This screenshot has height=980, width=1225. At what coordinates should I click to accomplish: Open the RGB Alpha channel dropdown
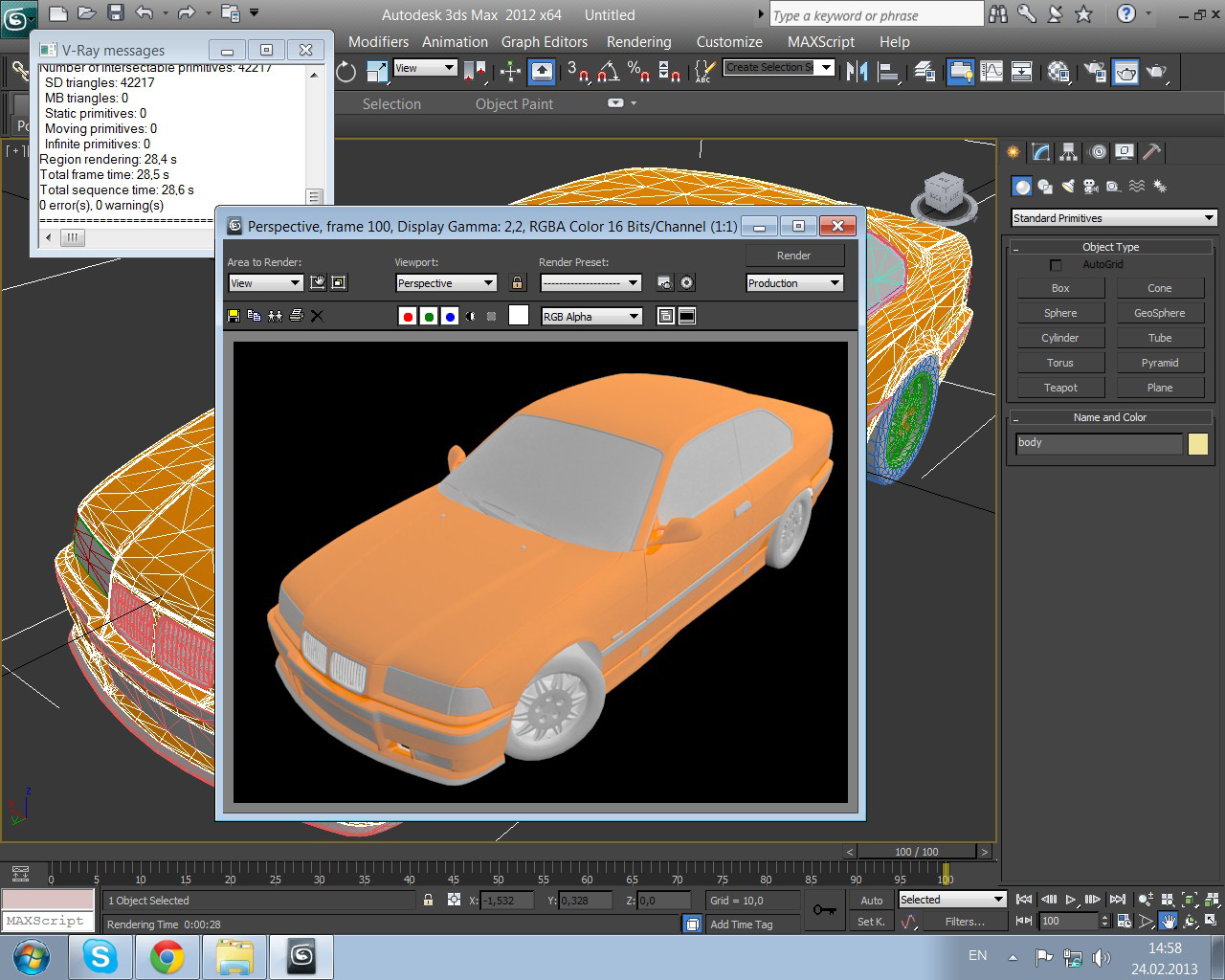pos(590,317)
